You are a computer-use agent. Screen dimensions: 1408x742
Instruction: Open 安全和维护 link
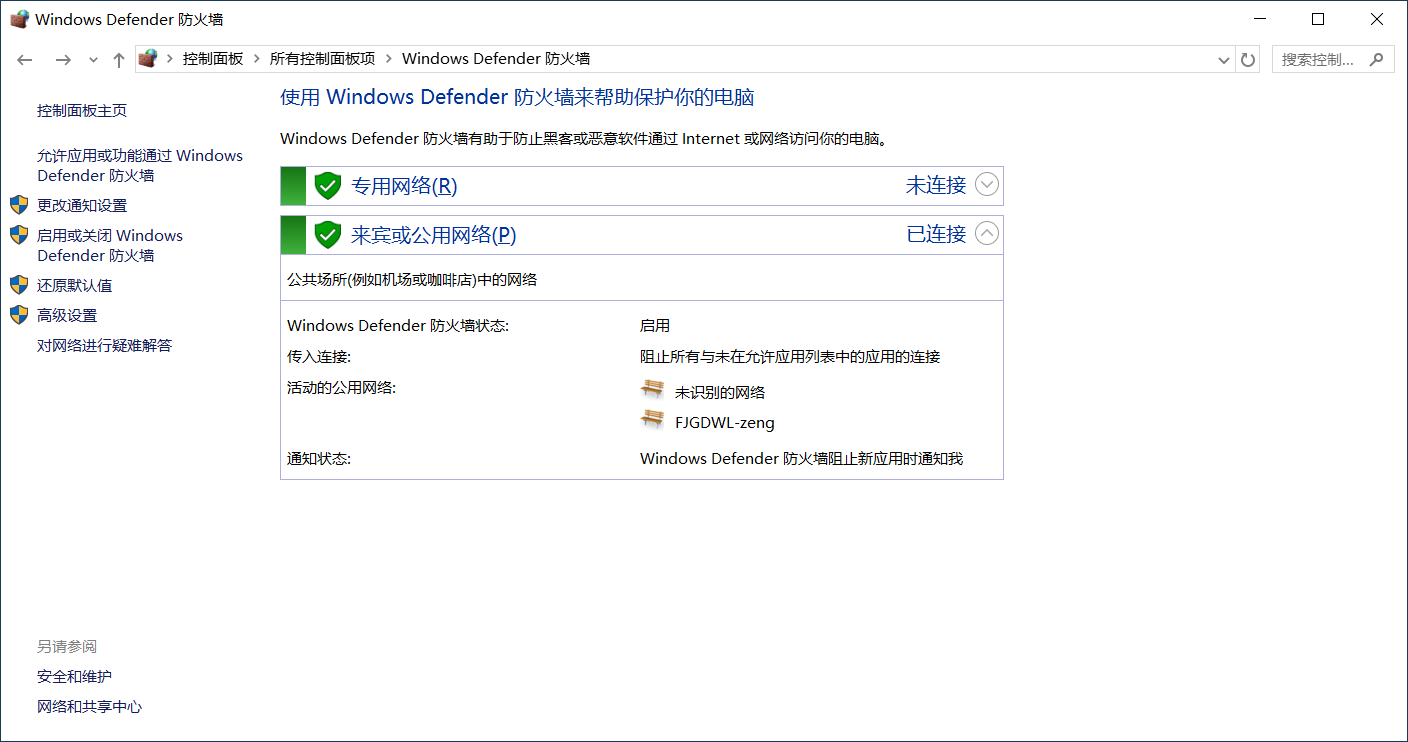click(75, 677)
